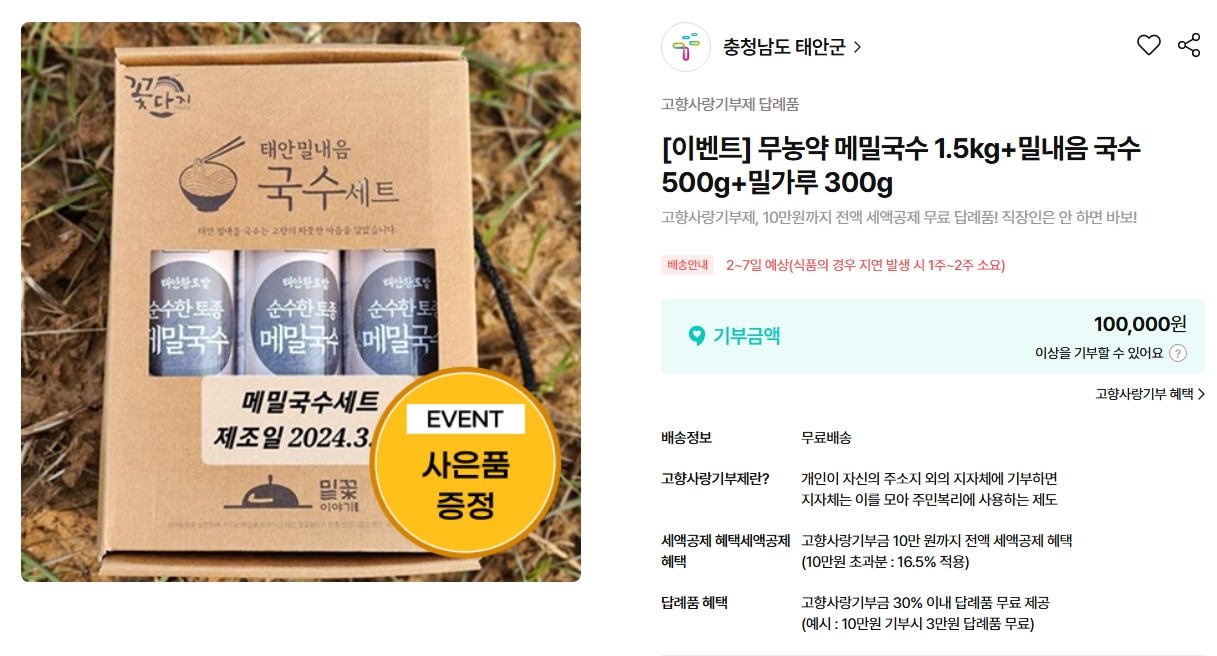
Task: Click the 답례품 혜택 row label
Action: [x=694, y=603]
